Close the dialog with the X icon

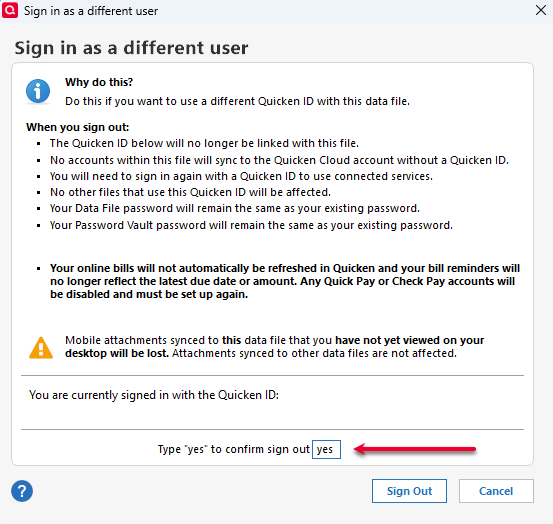541,10
